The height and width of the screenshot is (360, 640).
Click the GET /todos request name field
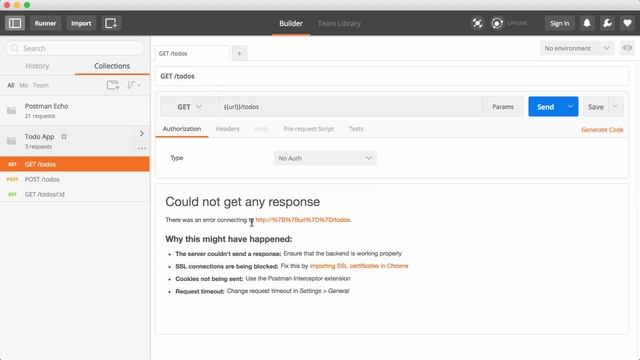click(392, 76)
